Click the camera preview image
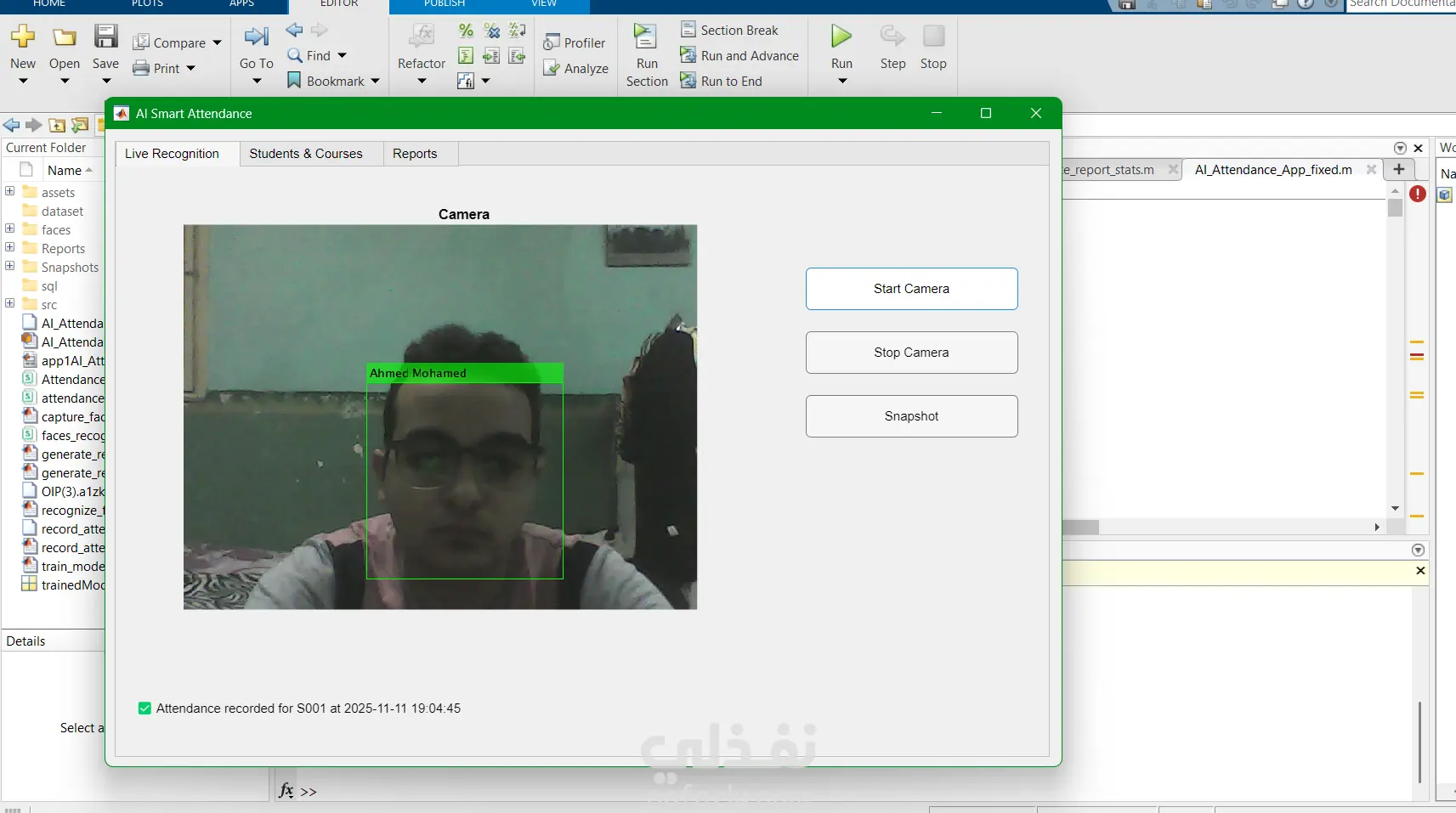This screenshot has width=1456, height=813. [x=440, y=417]
